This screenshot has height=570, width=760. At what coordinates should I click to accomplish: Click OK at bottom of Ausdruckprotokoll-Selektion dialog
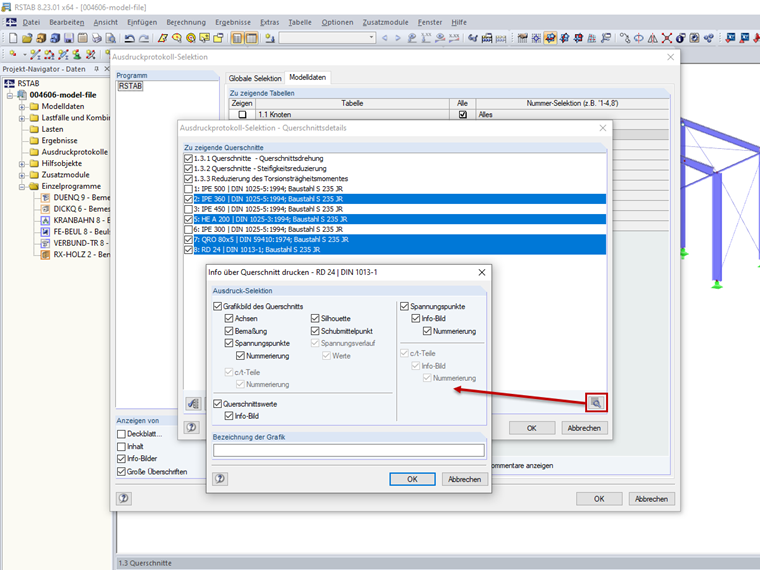[x=599, y=499]
